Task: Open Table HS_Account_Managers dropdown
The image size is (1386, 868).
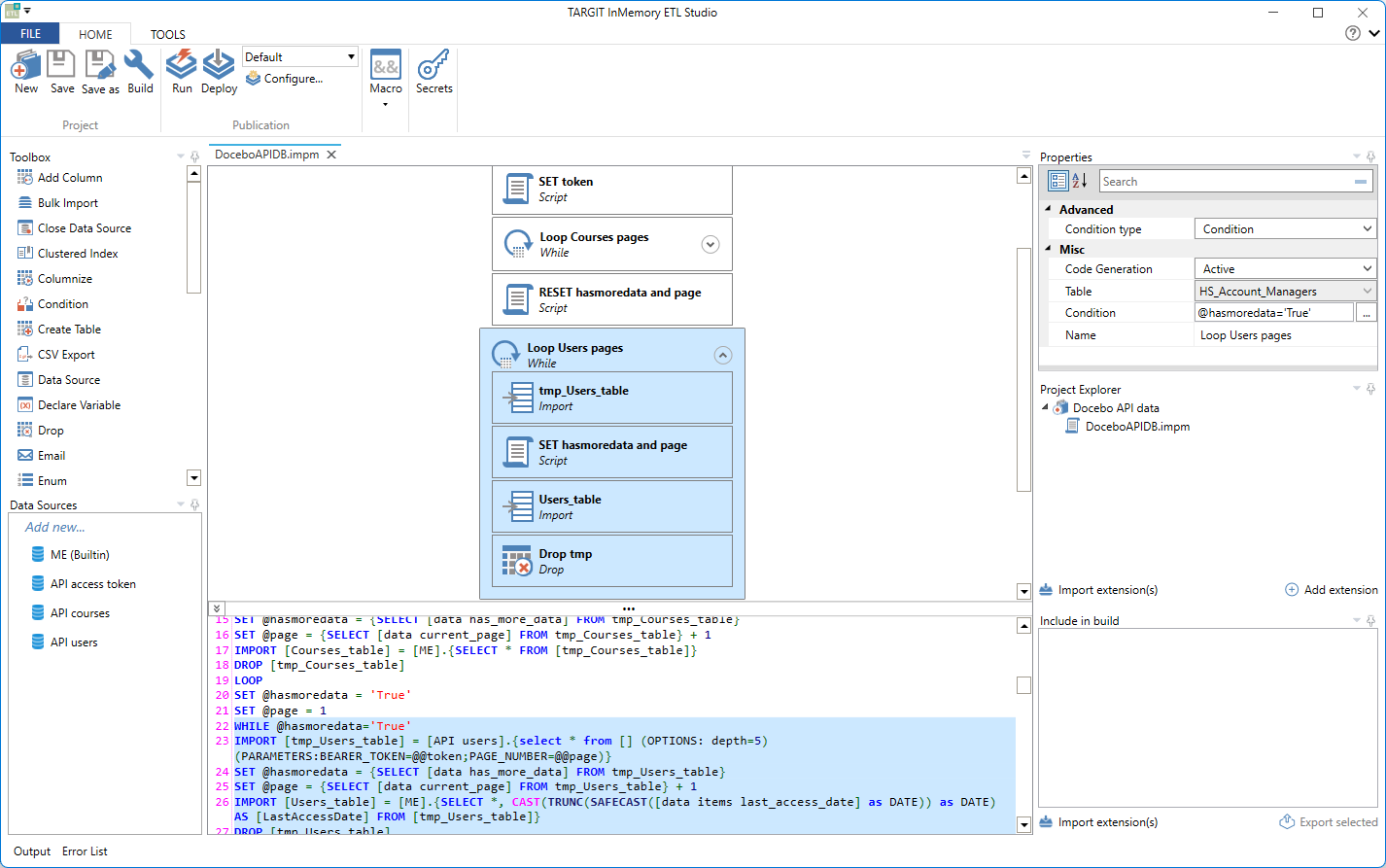Action: coord(1285,291)
